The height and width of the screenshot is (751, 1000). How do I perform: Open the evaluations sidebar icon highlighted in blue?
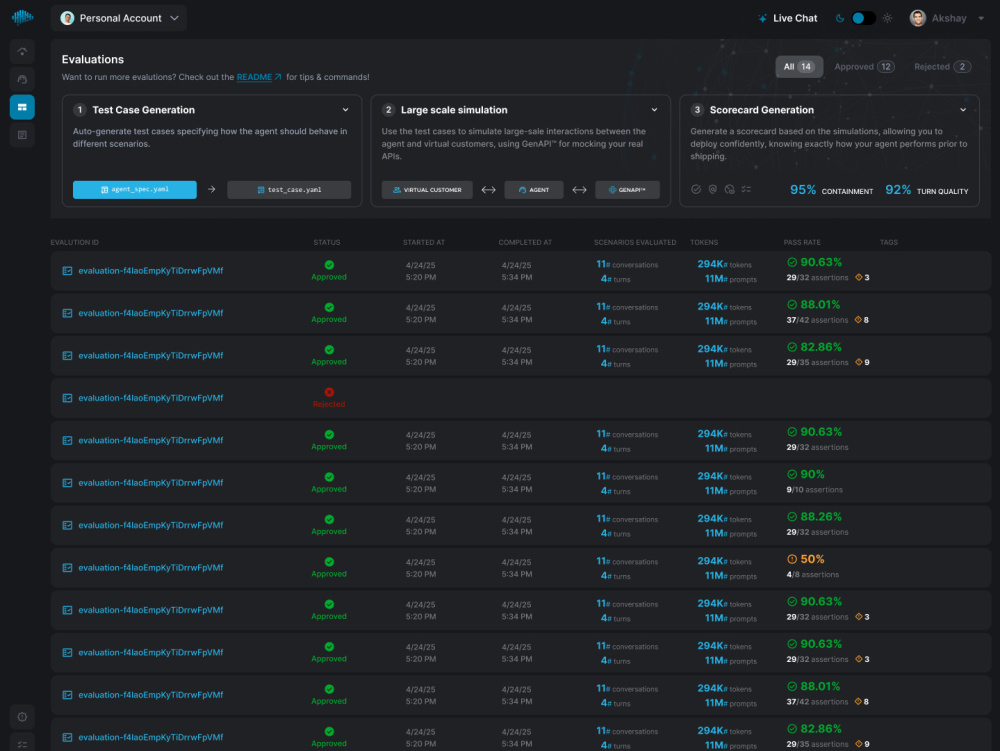[22, 107]
